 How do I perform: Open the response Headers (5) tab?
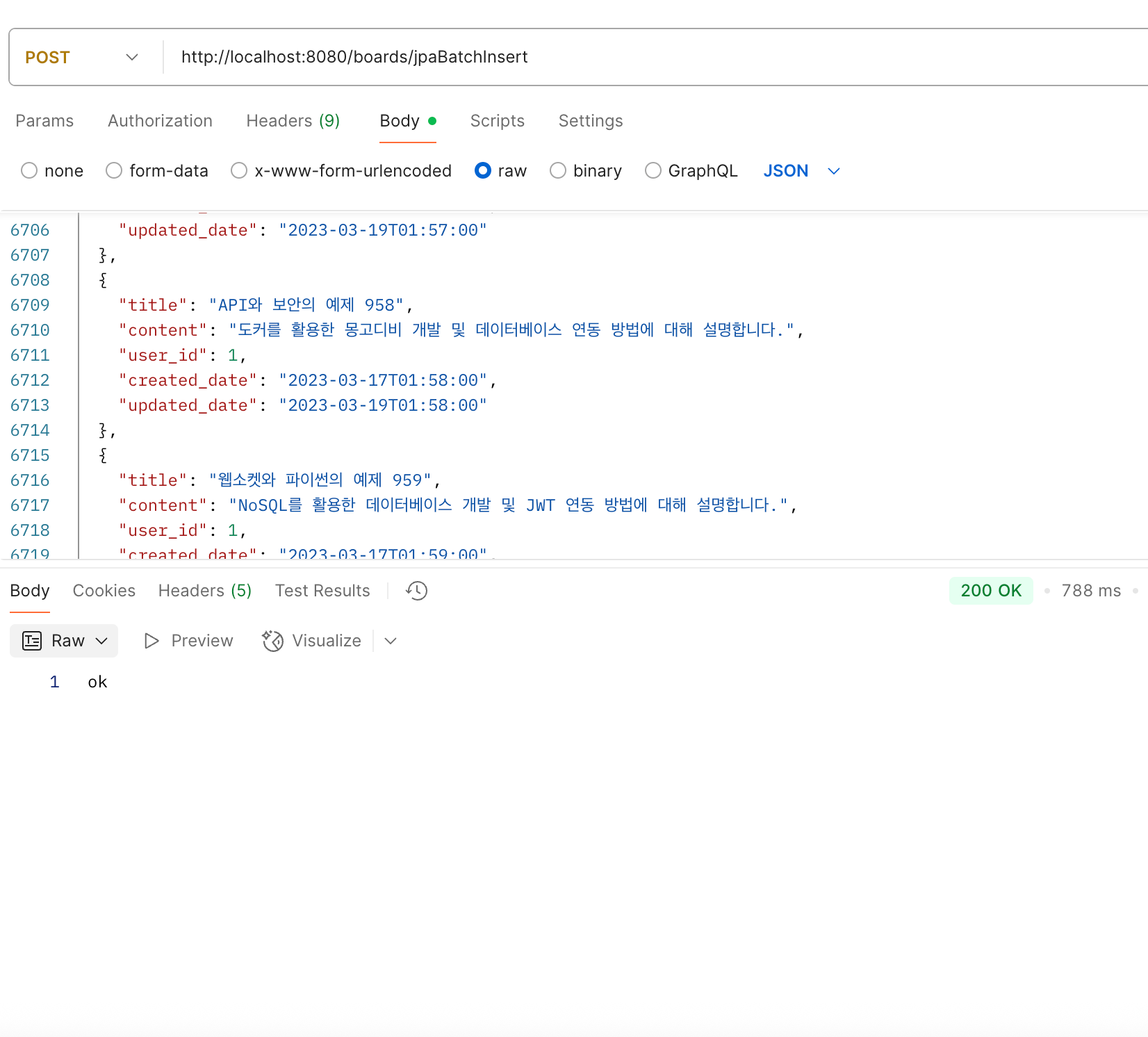(205, 591)
